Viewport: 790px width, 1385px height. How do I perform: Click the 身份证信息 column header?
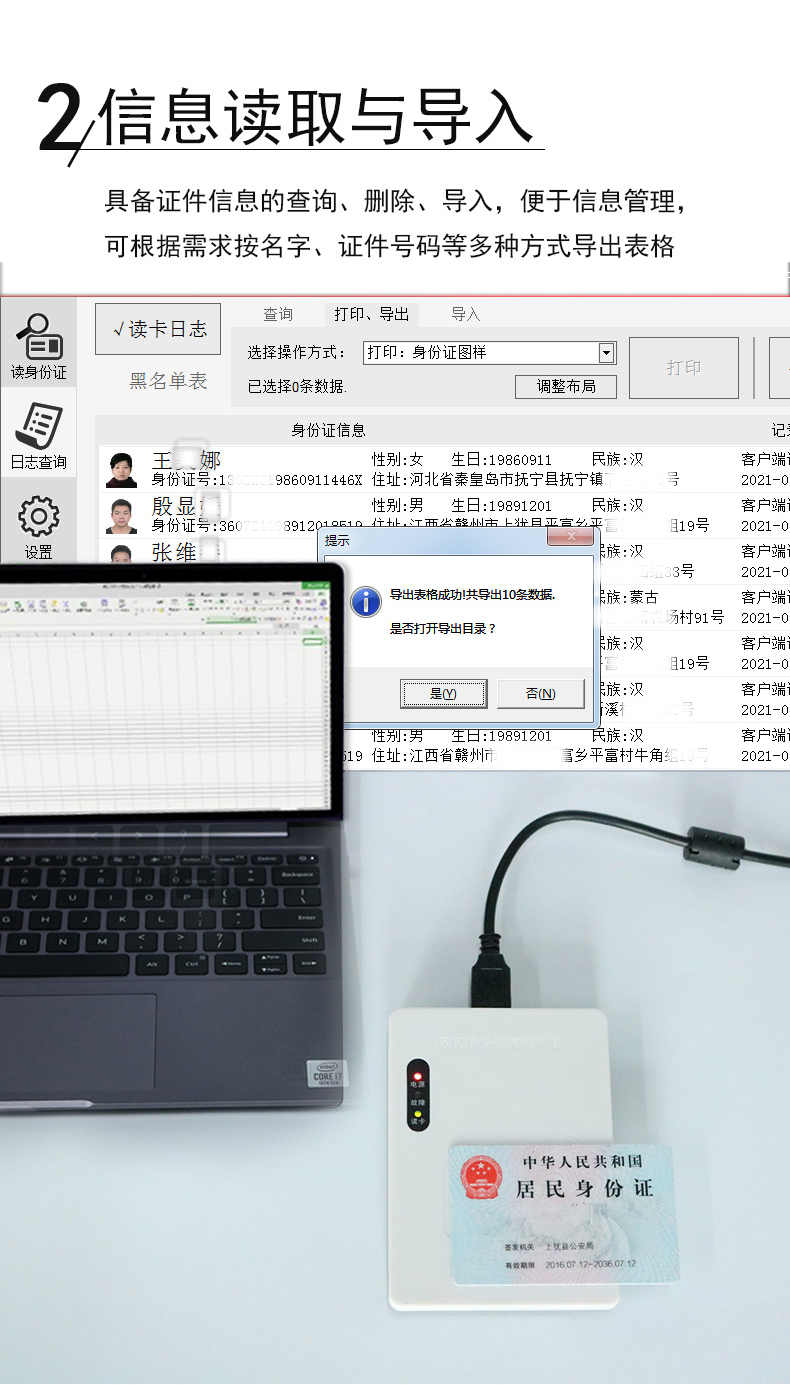tap(328, 430)
